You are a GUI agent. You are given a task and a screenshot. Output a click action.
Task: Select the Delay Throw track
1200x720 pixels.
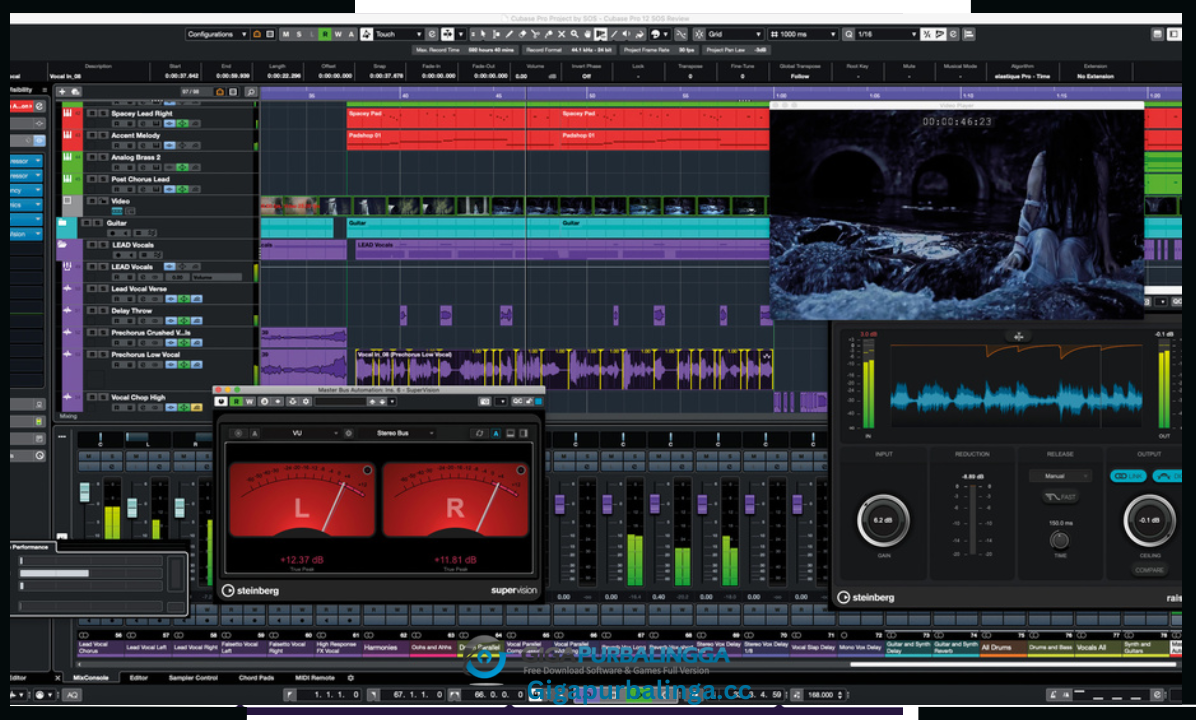(132, 311)
